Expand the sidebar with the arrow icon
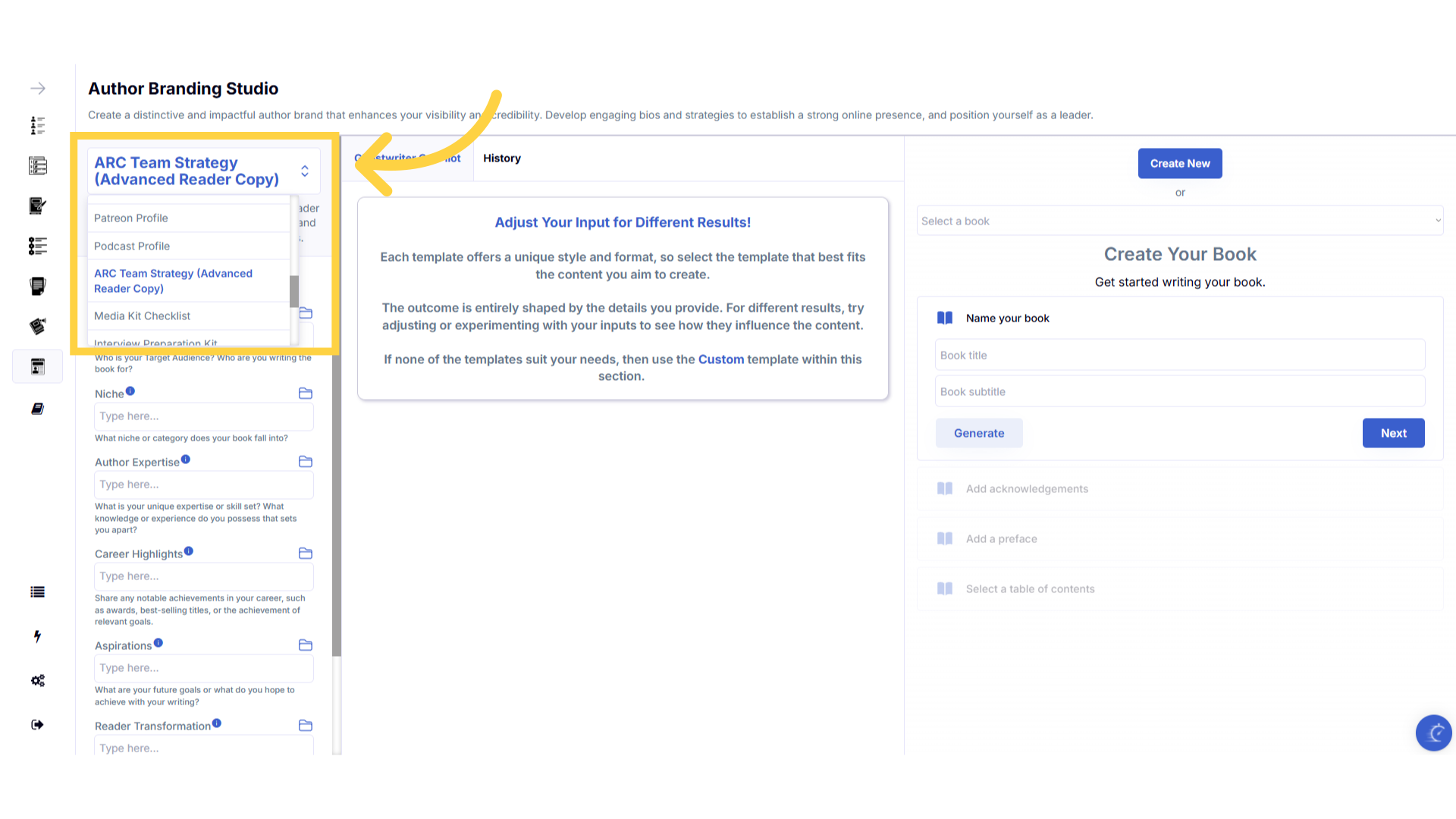 pyautogui.click(x=38, y=89)
